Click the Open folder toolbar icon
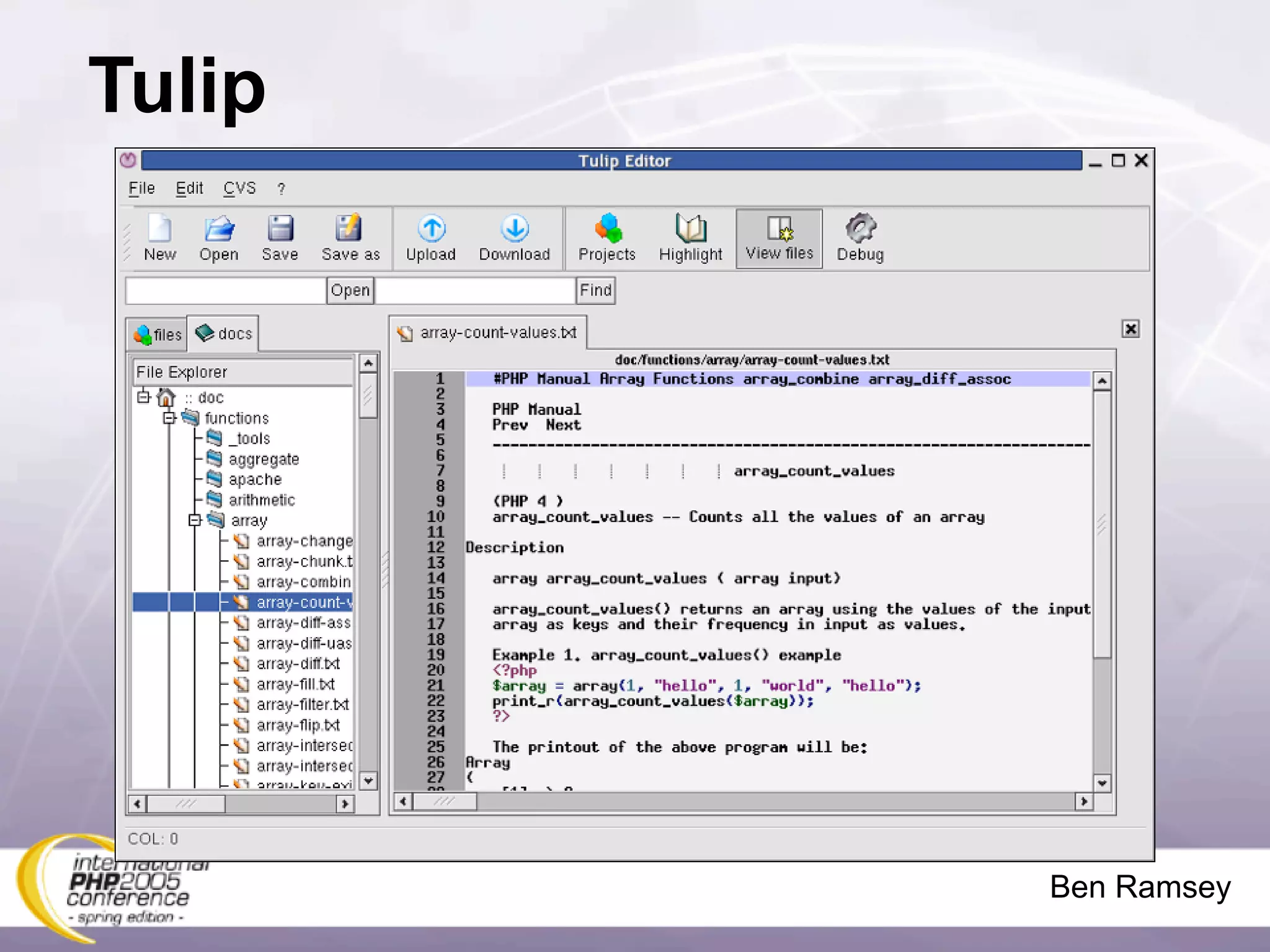 click(218, 229)
